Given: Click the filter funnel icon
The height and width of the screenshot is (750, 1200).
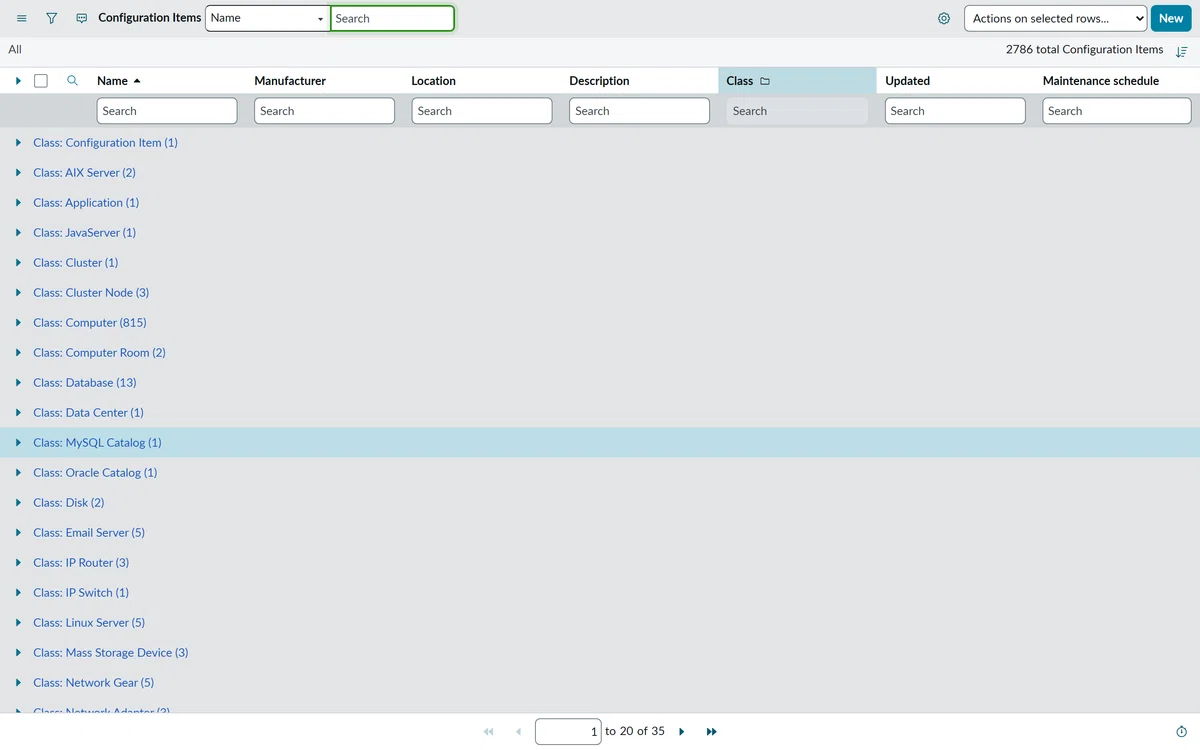Looking at the screenshot, I should click(x=52, y=19).
